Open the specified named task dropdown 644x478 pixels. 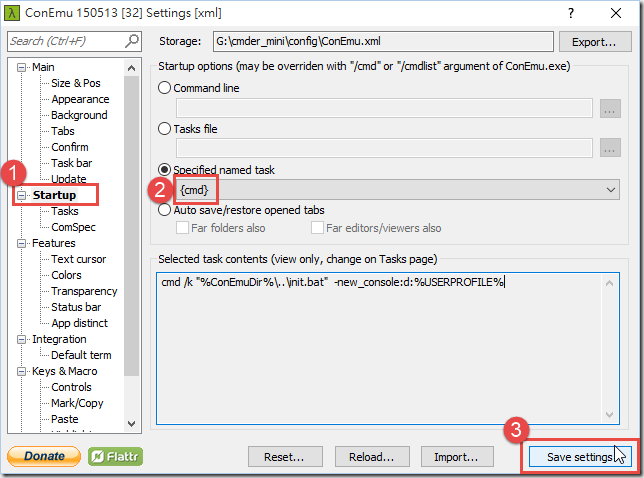point(397,190)
